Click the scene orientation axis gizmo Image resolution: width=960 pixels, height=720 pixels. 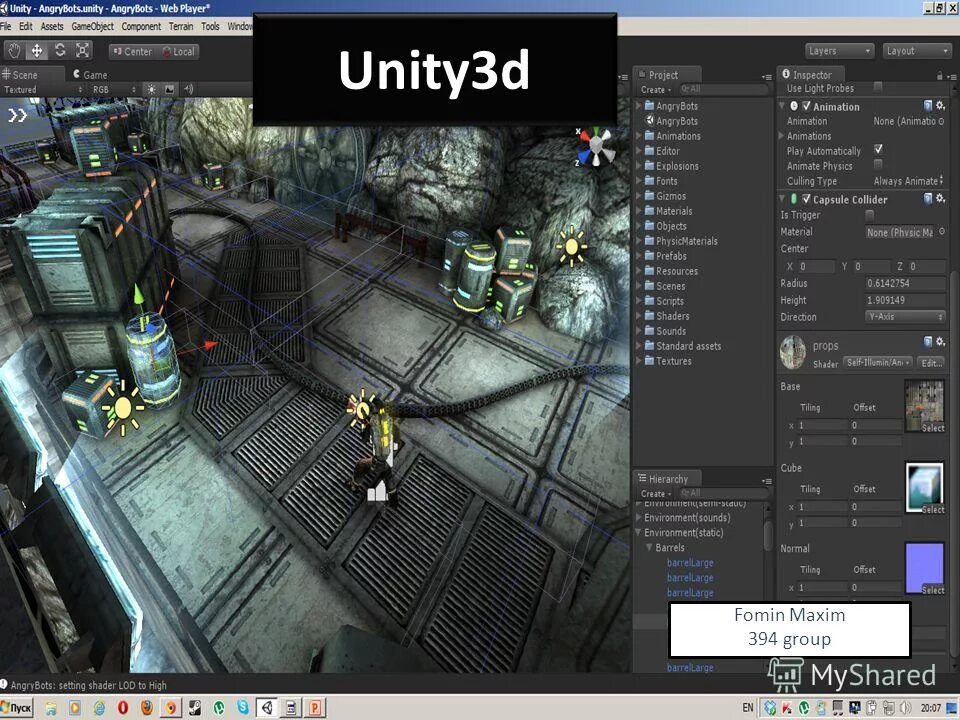point(594,147)
